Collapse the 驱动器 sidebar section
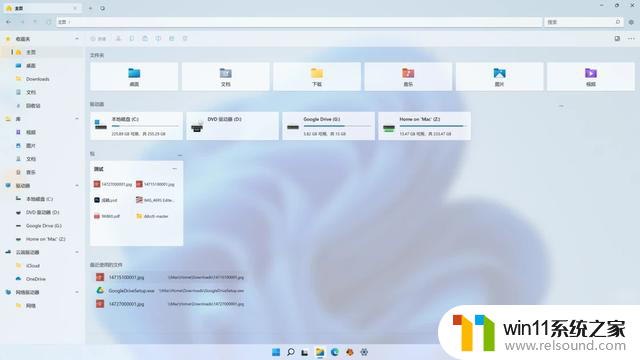Viewport: 640px width, 360px height. coord(77,186)
